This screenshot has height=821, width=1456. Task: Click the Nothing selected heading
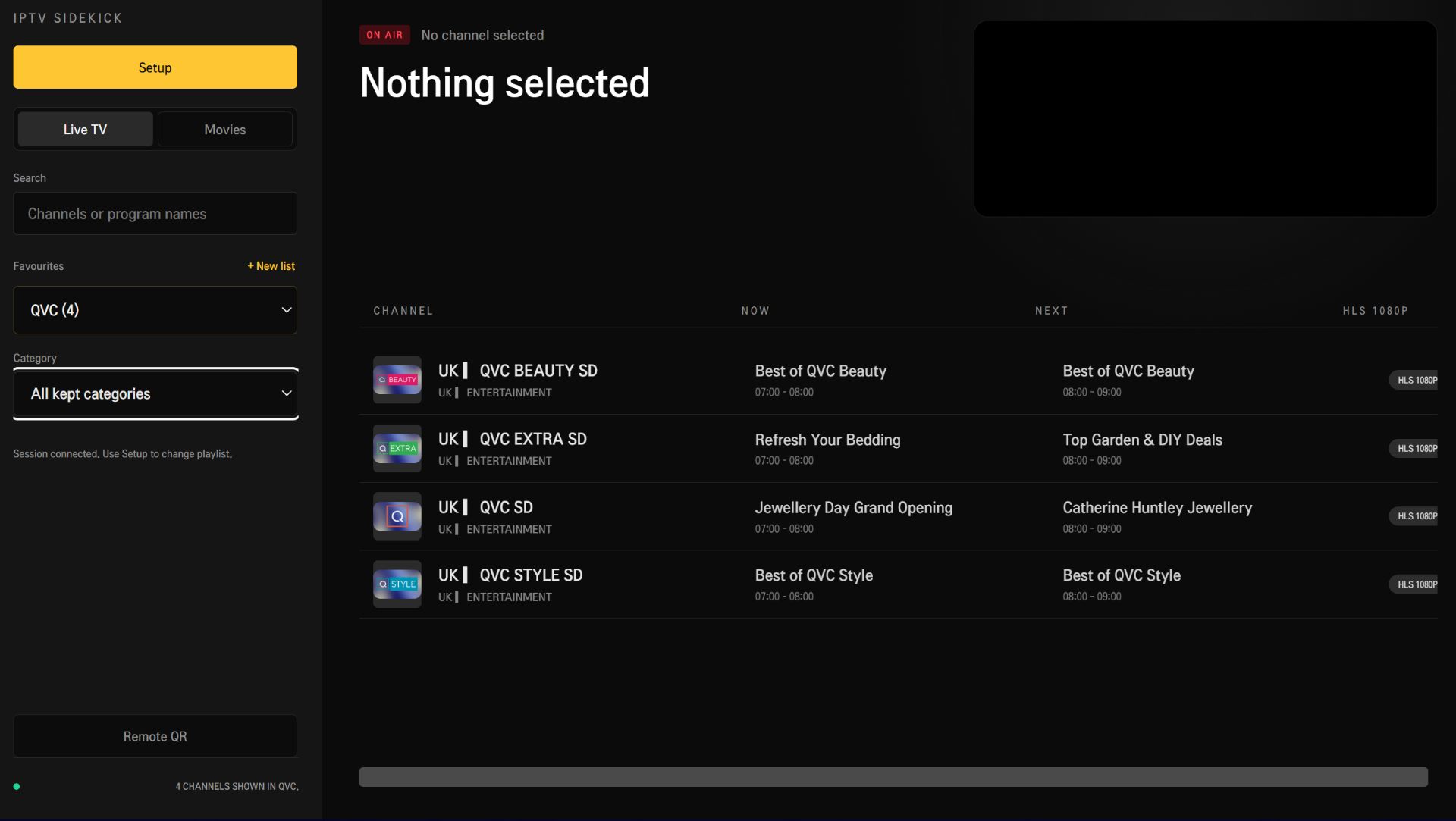tap(504, 83)
